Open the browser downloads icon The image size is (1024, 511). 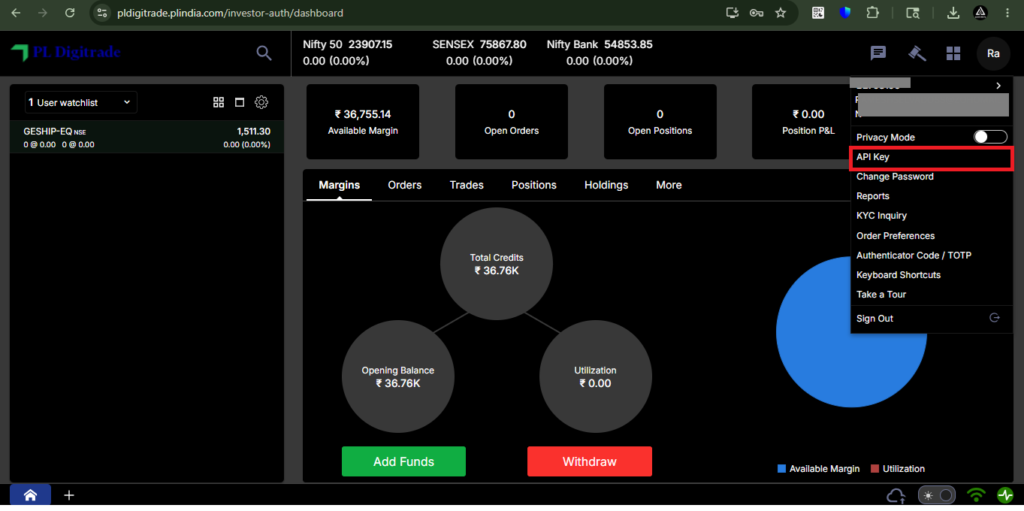953,12
